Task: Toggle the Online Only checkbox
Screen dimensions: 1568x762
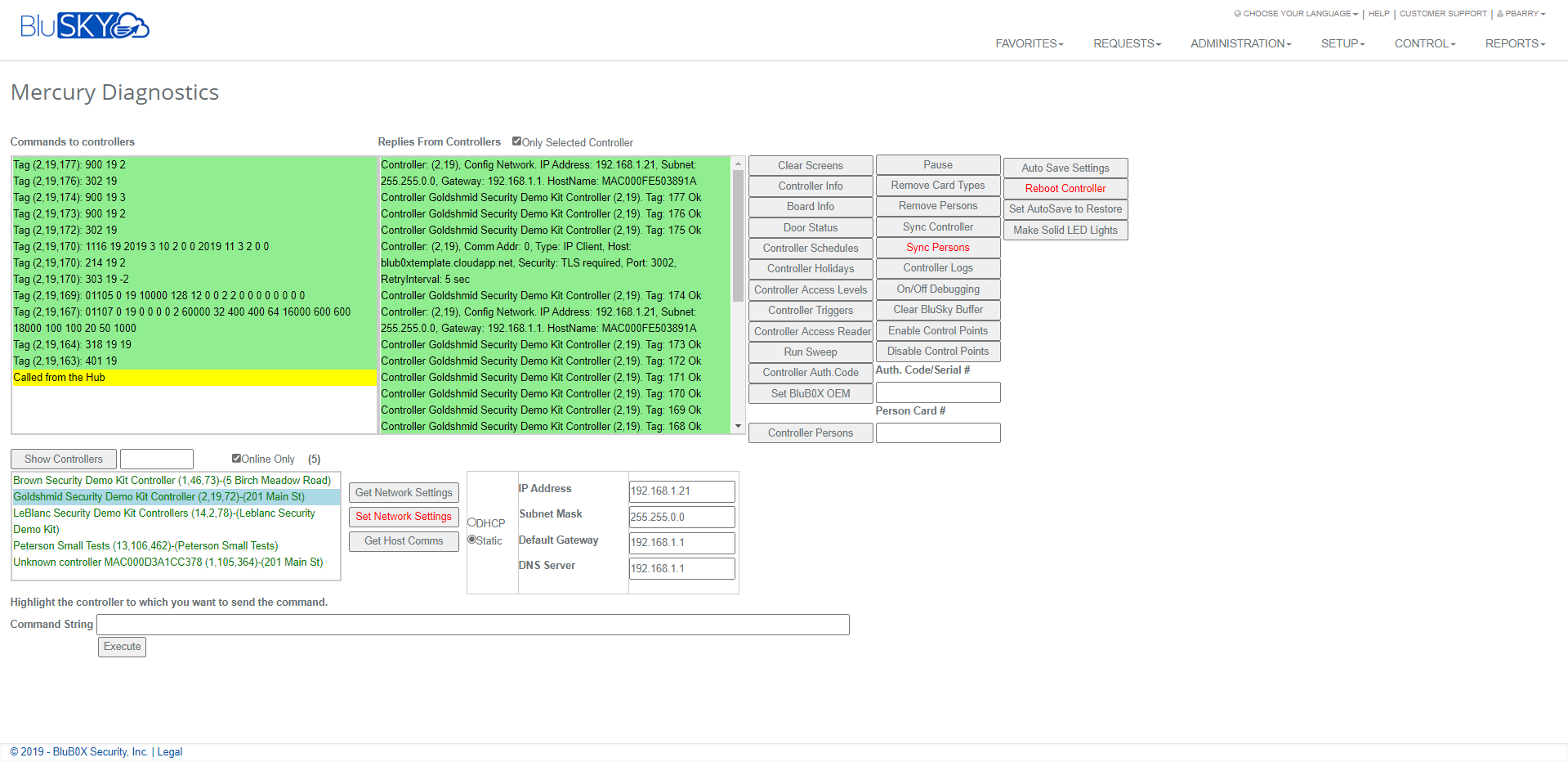Action: (x=236, y=458)
